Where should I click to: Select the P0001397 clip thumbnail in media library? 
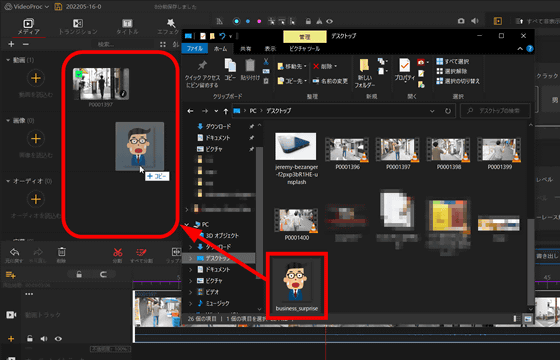[x=101, y=84]
